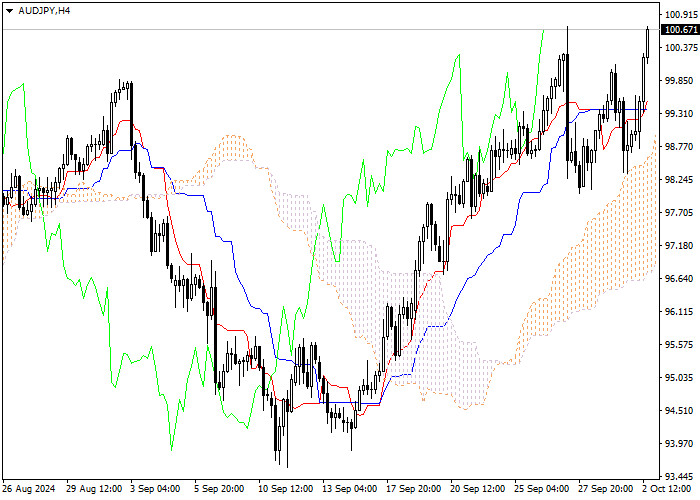
Task: Select the 98.770 price axis label
Action: (x=679, y=147)
